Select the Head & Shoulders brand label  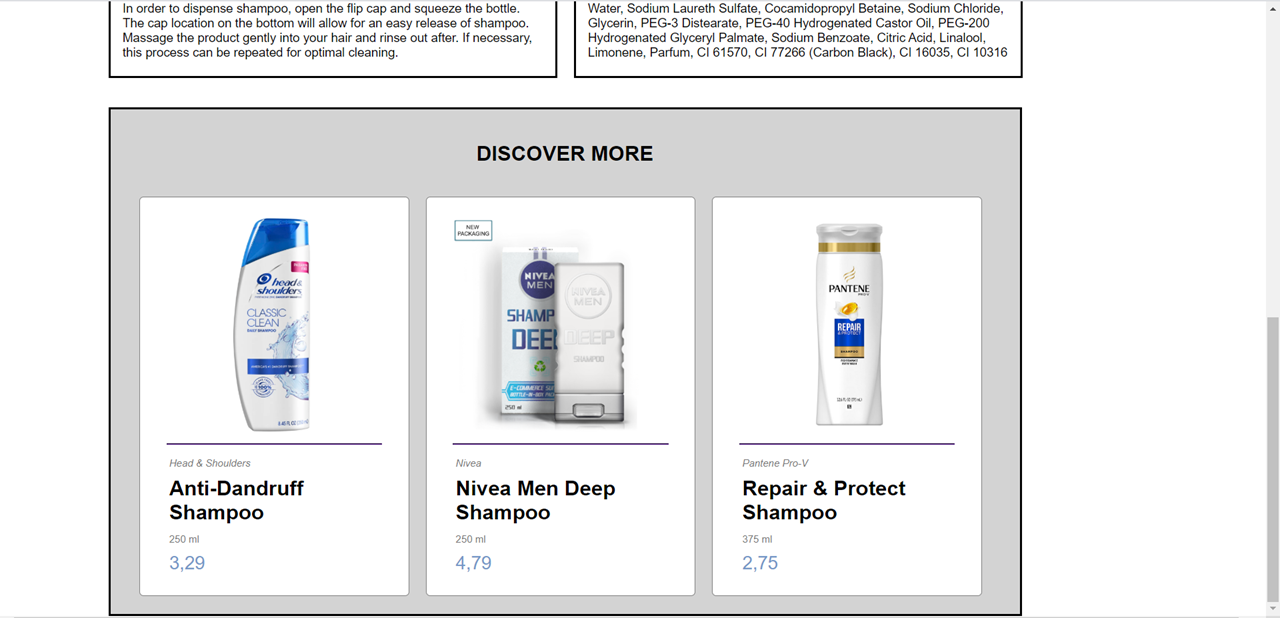pos(210,463)
